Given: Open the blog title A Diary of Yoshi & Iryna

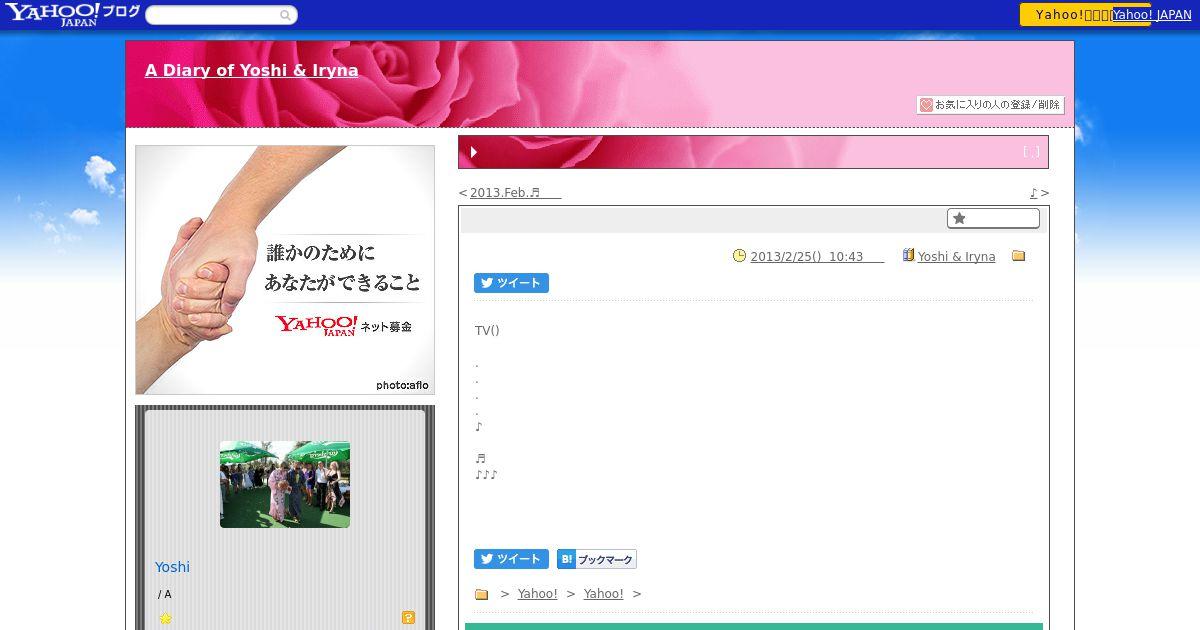Looking at the screenshot, I should point(251,71).
